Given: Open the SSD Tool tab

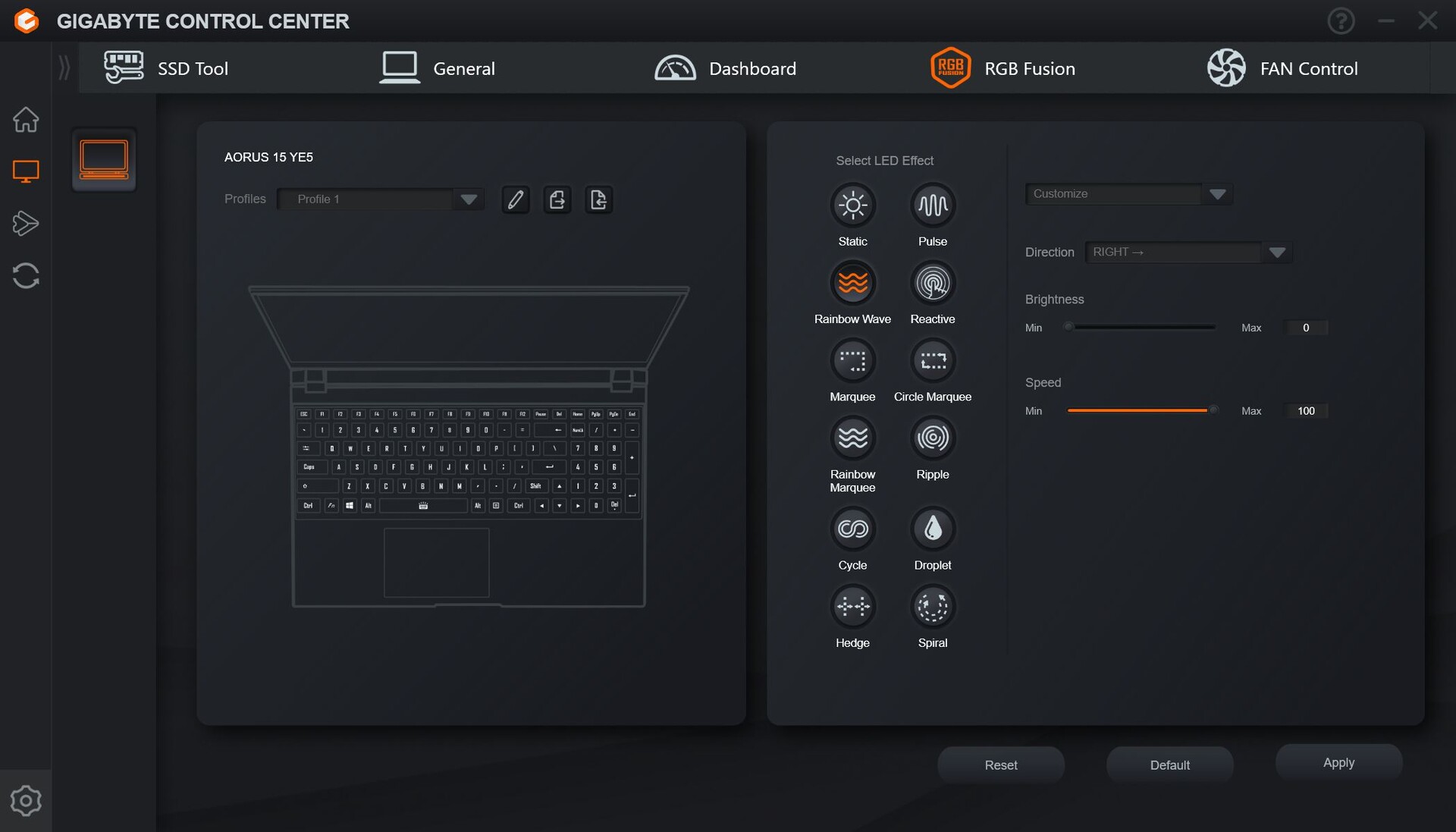Looking at the screenshot, I should click(166, 68).
